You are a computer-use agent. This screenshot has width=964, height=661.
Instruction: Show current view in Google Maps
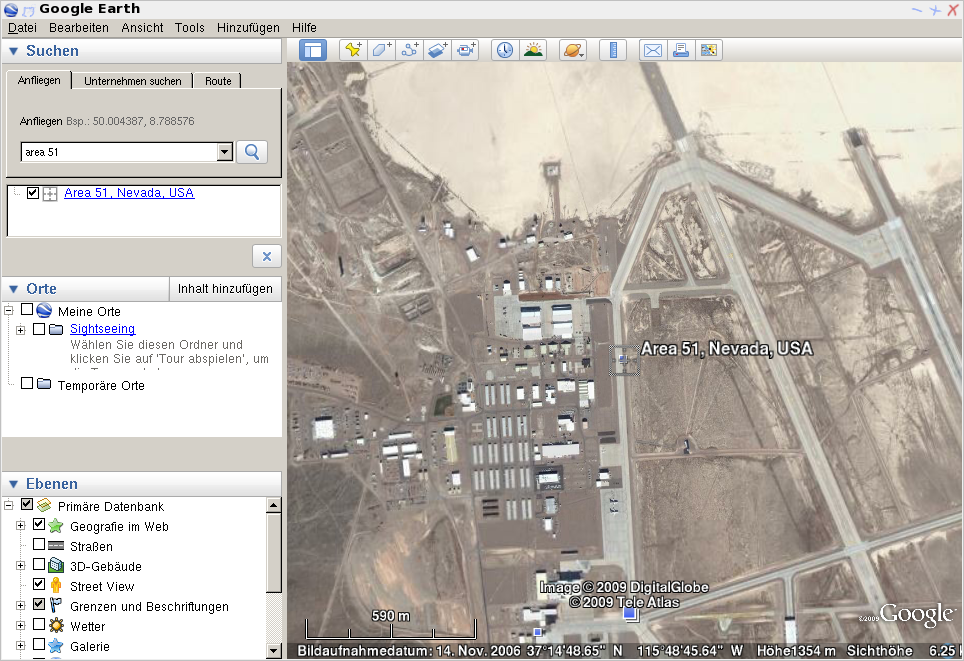[709, 50]
